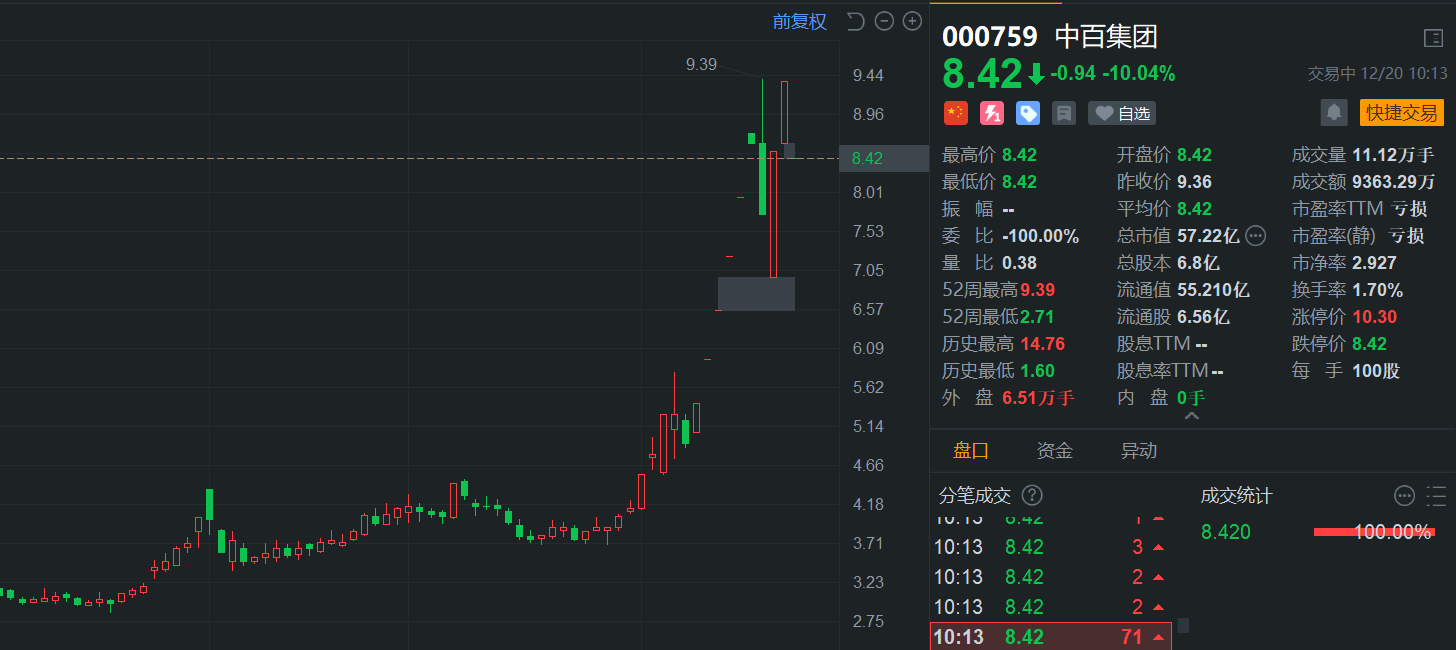Zoom in the K-line chart with plus icon
The height and width of the screenshot is (650, 1456).
coord(912,21)
